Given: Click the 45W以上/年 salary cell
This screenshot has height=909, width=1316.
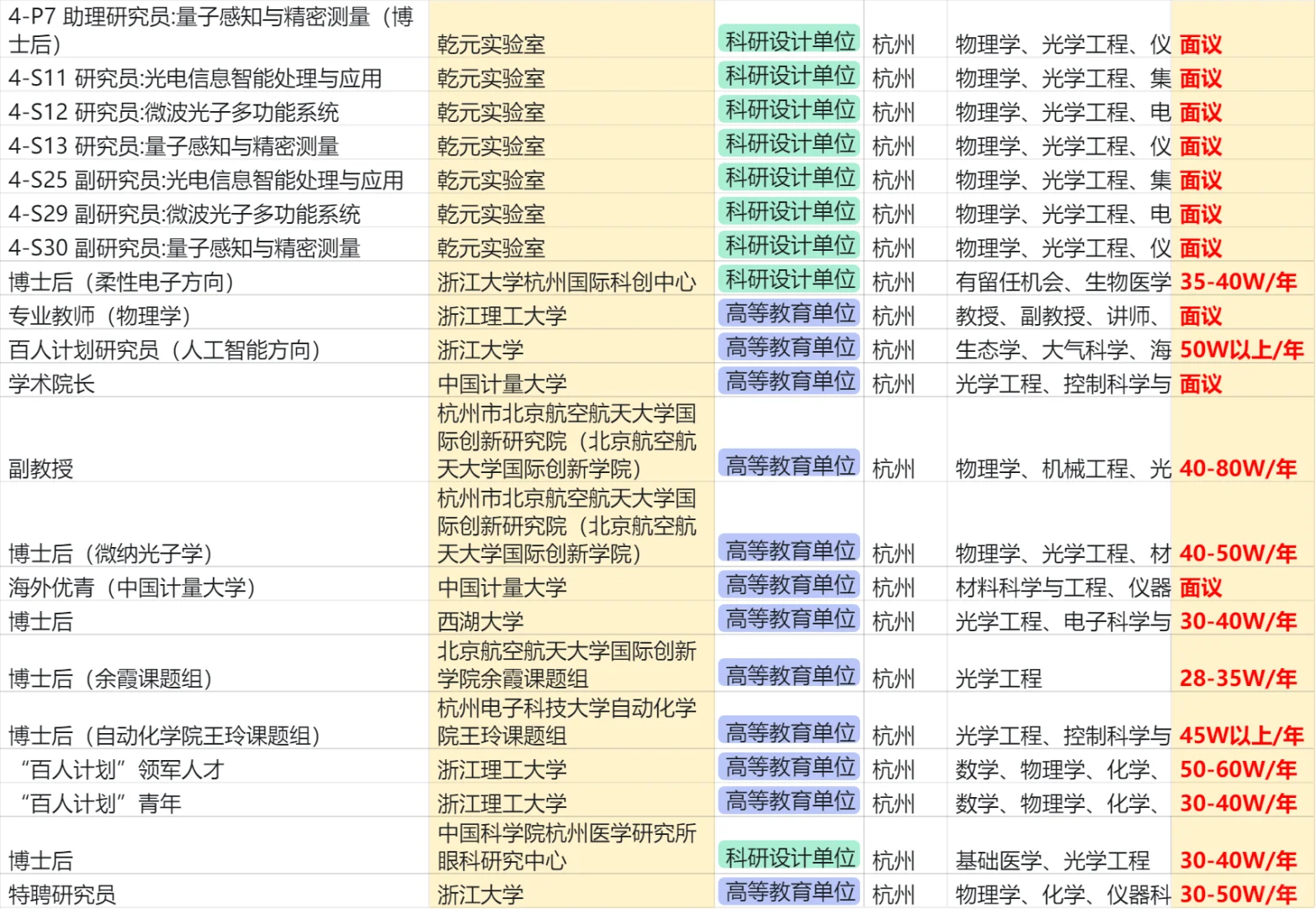Looking at the screenshot, I should pos(1239,732).
